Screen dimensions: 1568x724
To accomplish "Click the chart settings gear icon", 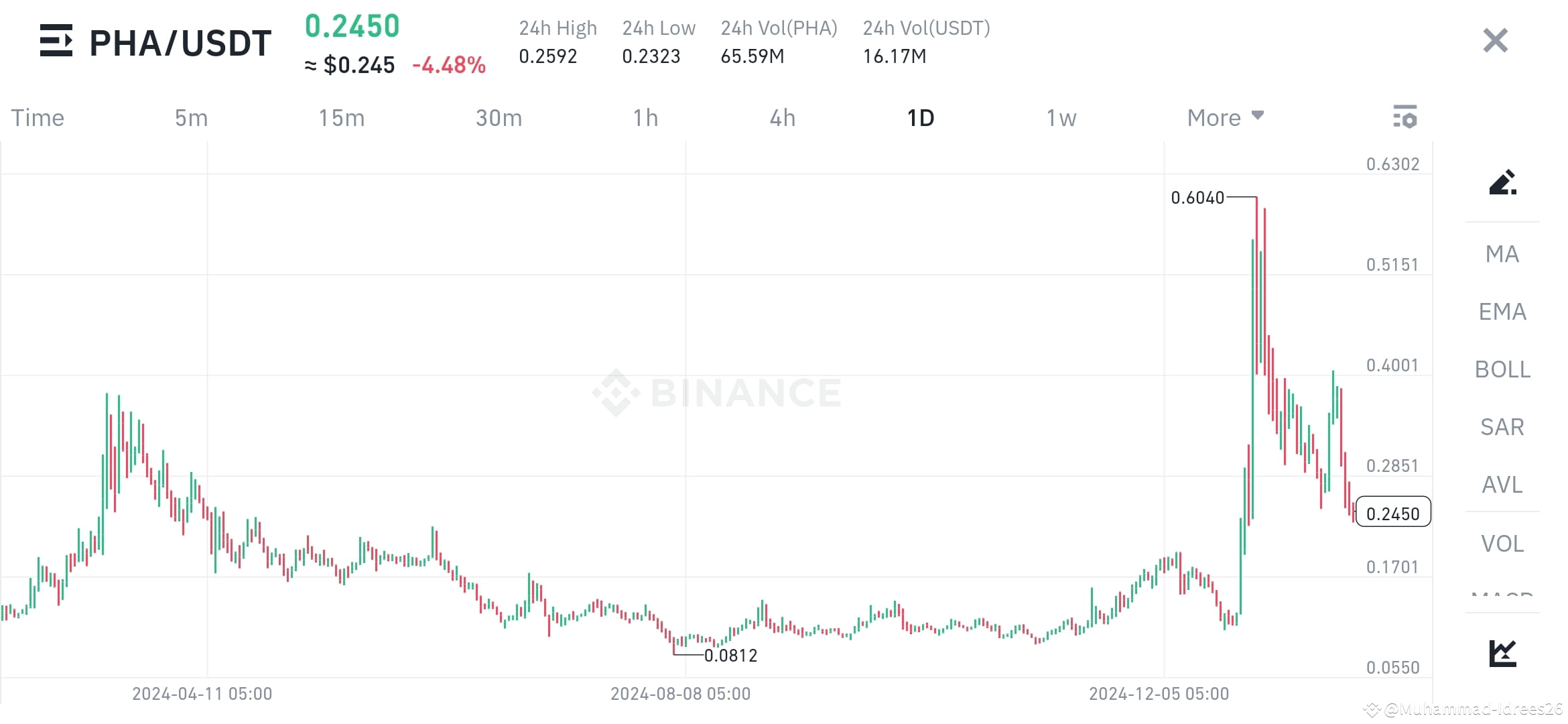I will point(1405,117).
